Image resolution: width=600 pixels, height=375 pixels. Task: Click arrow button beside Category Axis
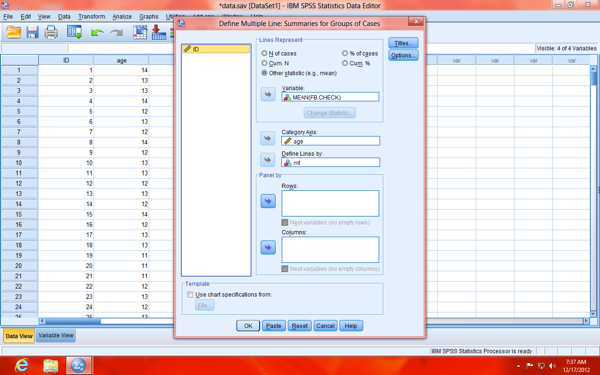coord(268,138)
